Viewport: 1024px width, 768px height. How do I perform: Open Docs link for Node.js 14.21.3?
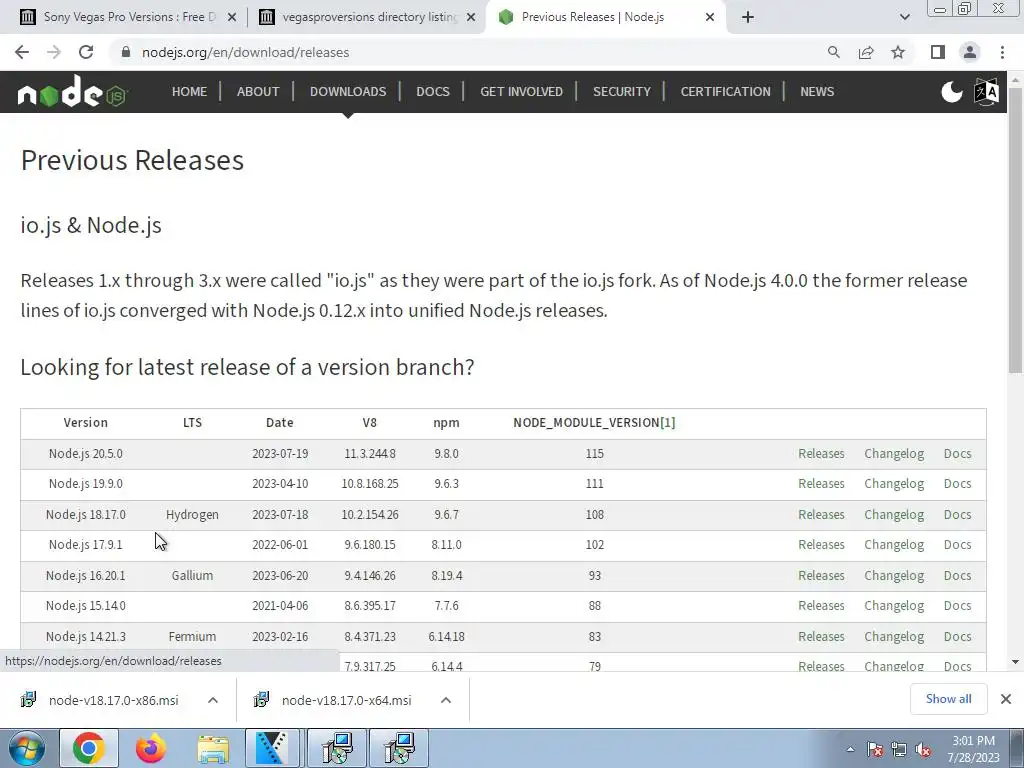click(x=957, y=636)
